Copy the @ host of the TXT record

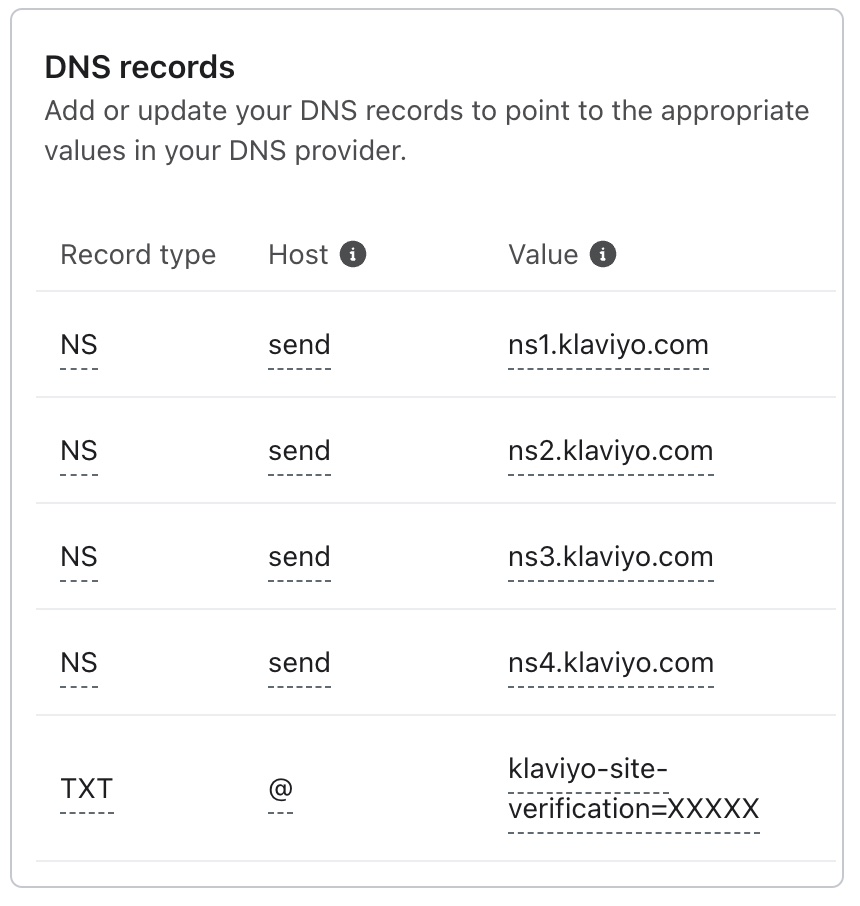click(280, 789)
